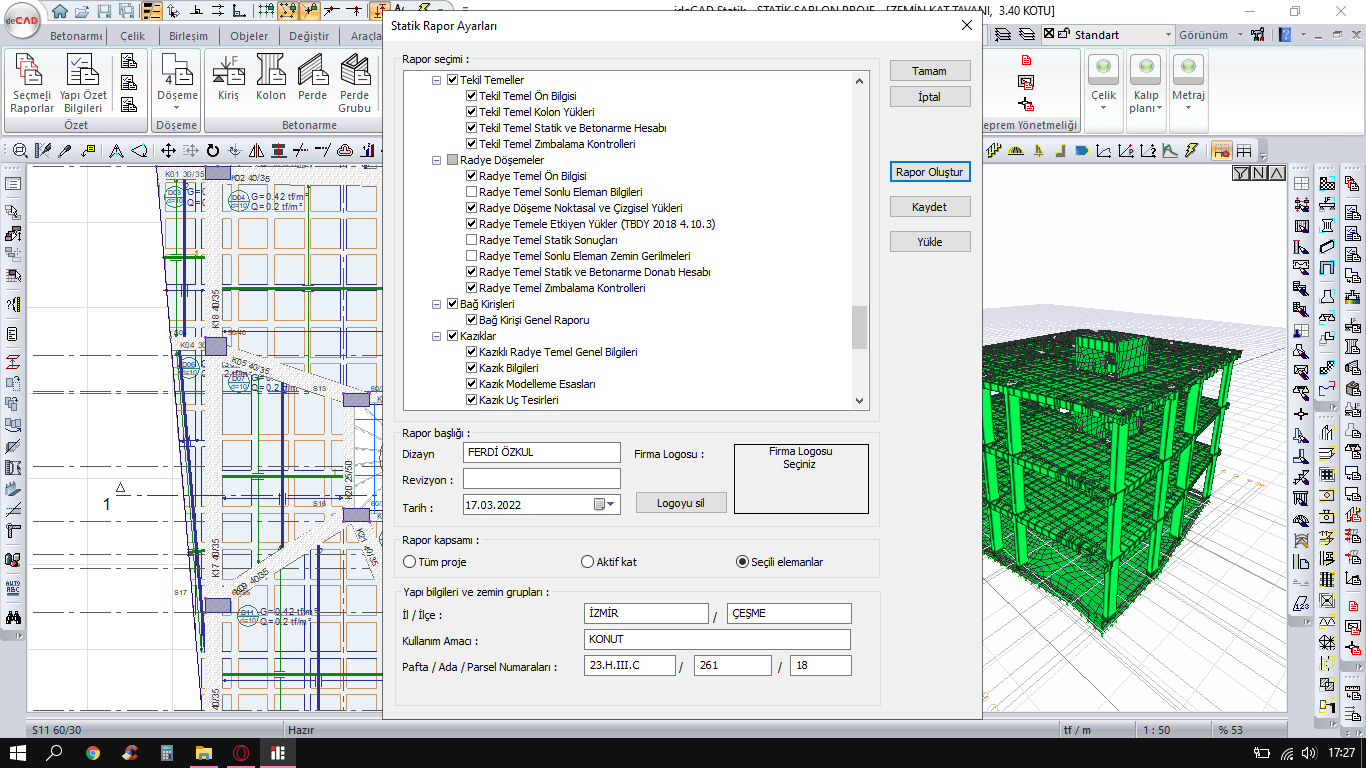1366x768 pixels.
Task: Click the Kullanım Amacı field with KONUT
Action: click(x=718, y=640)
